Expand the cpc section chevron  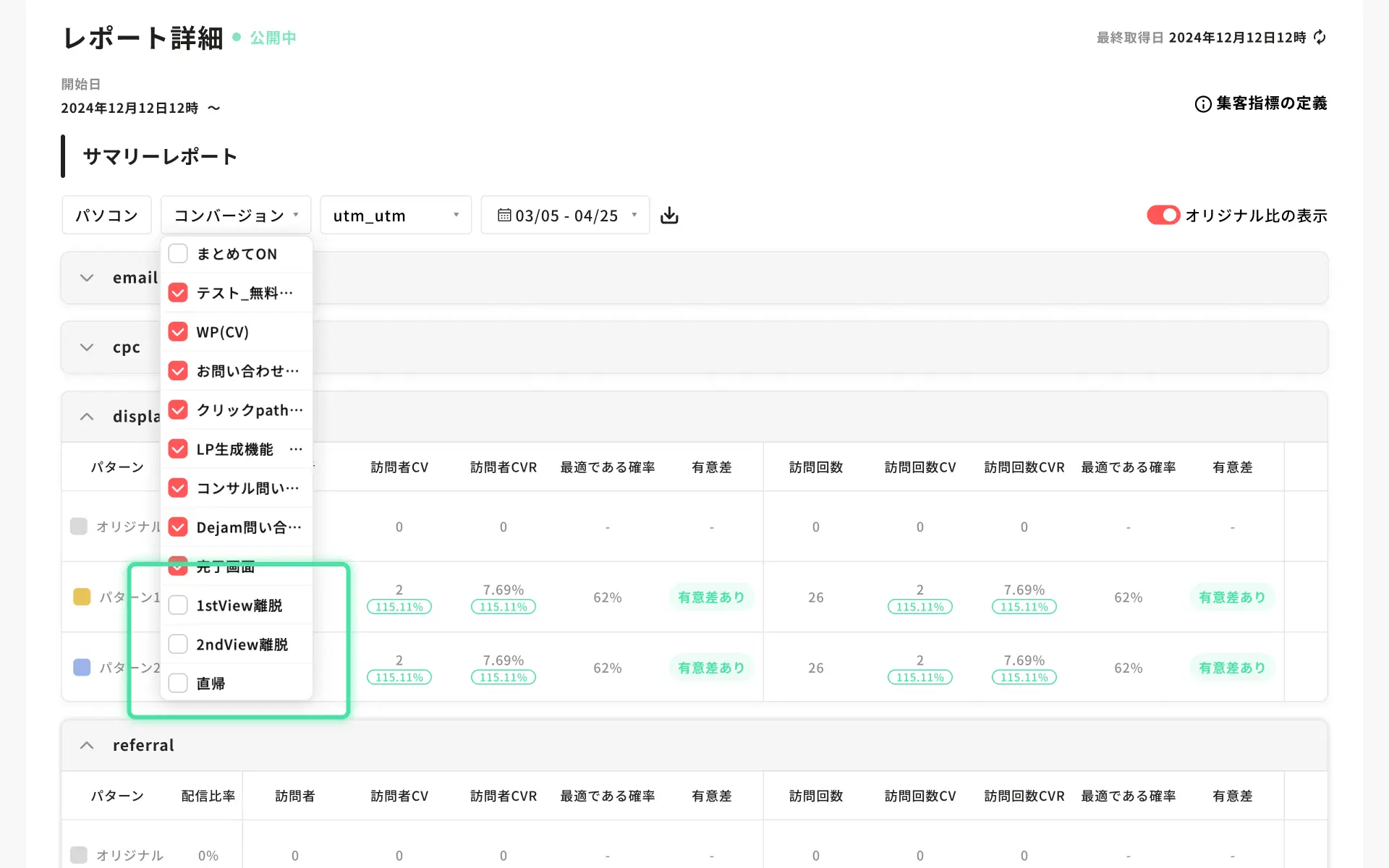87,347
